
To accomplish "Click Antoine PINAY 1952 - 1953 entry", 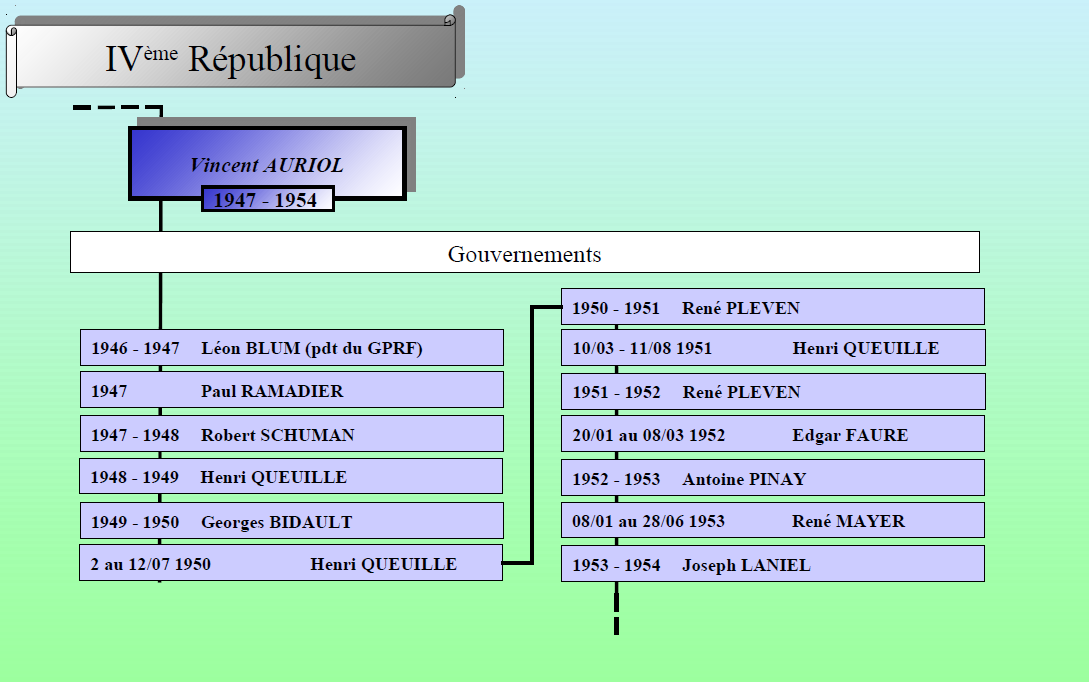I will point(772,478).
